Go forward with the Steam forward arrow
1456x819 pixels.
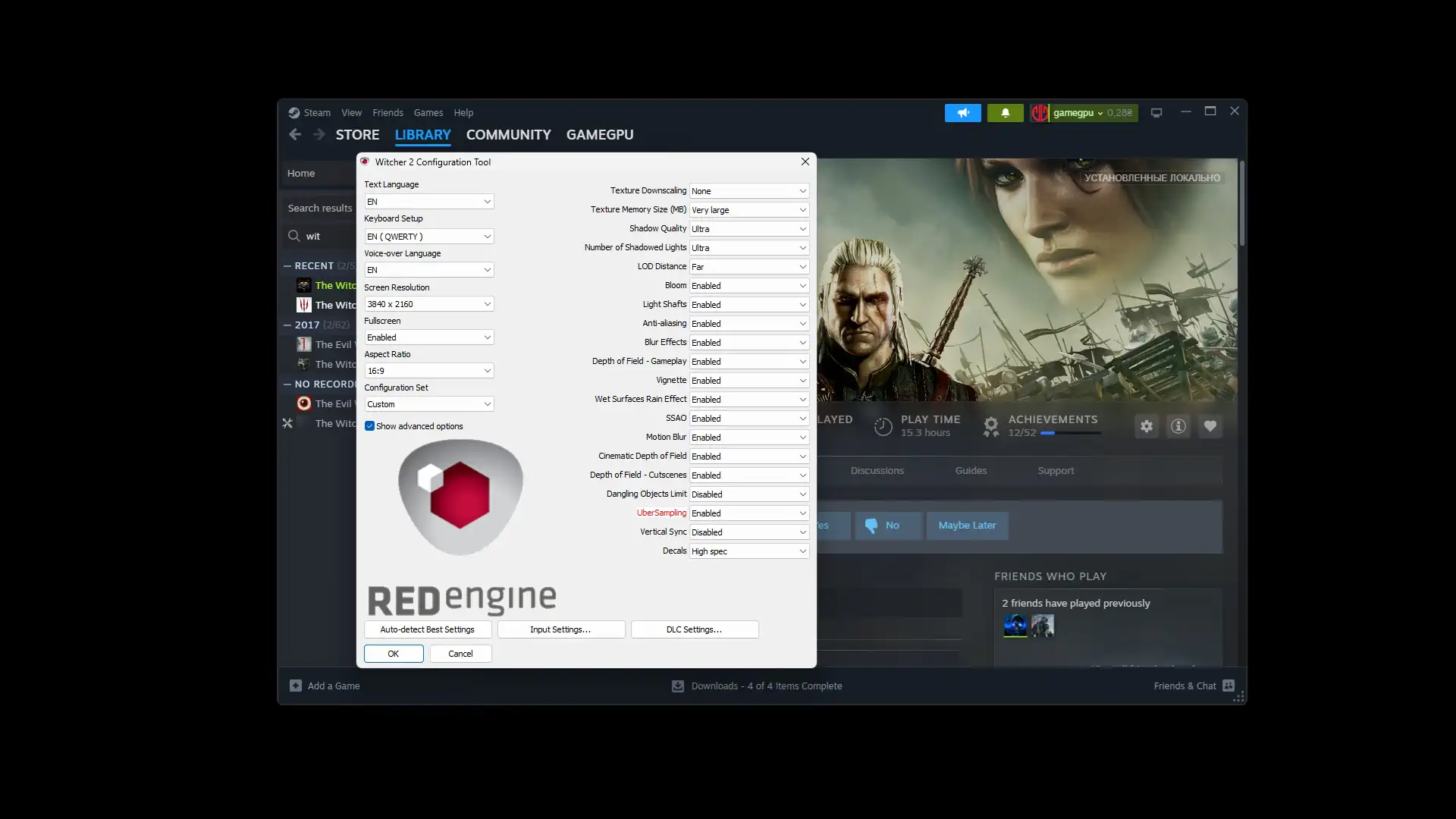(x=319, y=135)
